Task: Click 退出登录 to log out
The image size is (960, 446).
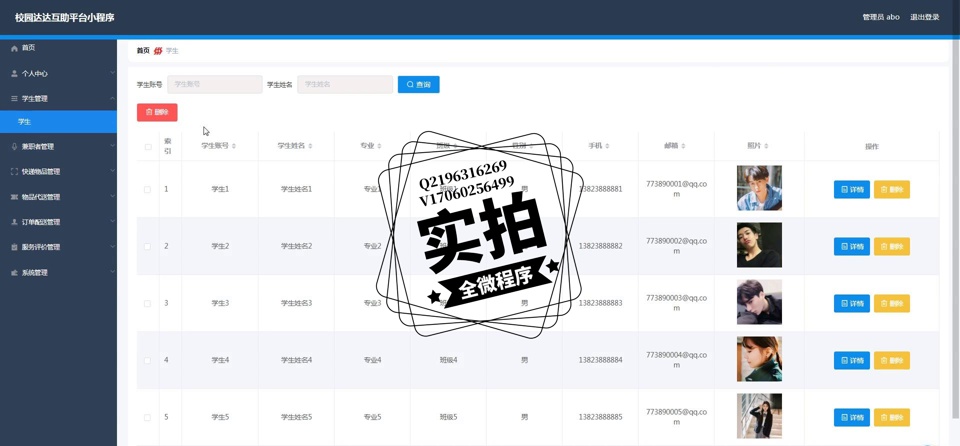Action: (924, 17)
